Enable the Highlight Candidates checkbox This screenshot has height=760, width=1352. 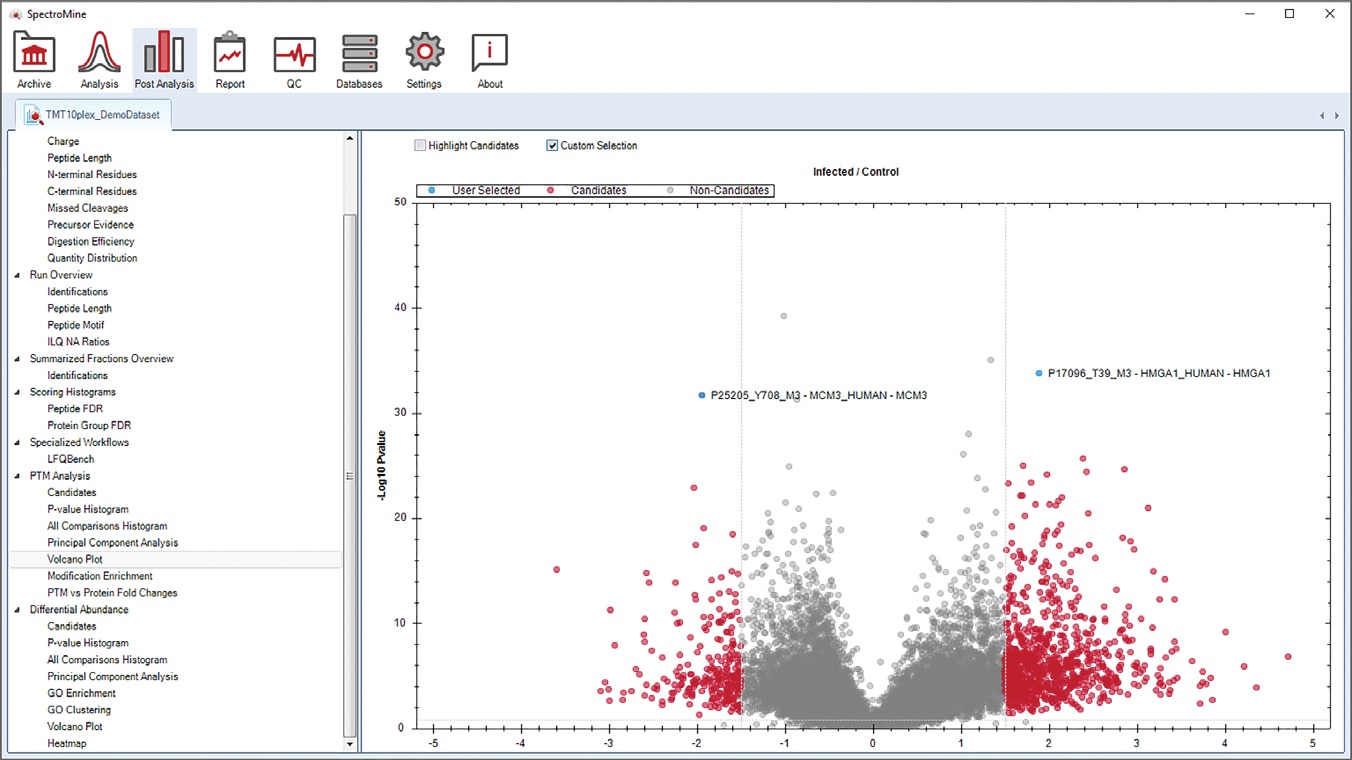point(420,146)
